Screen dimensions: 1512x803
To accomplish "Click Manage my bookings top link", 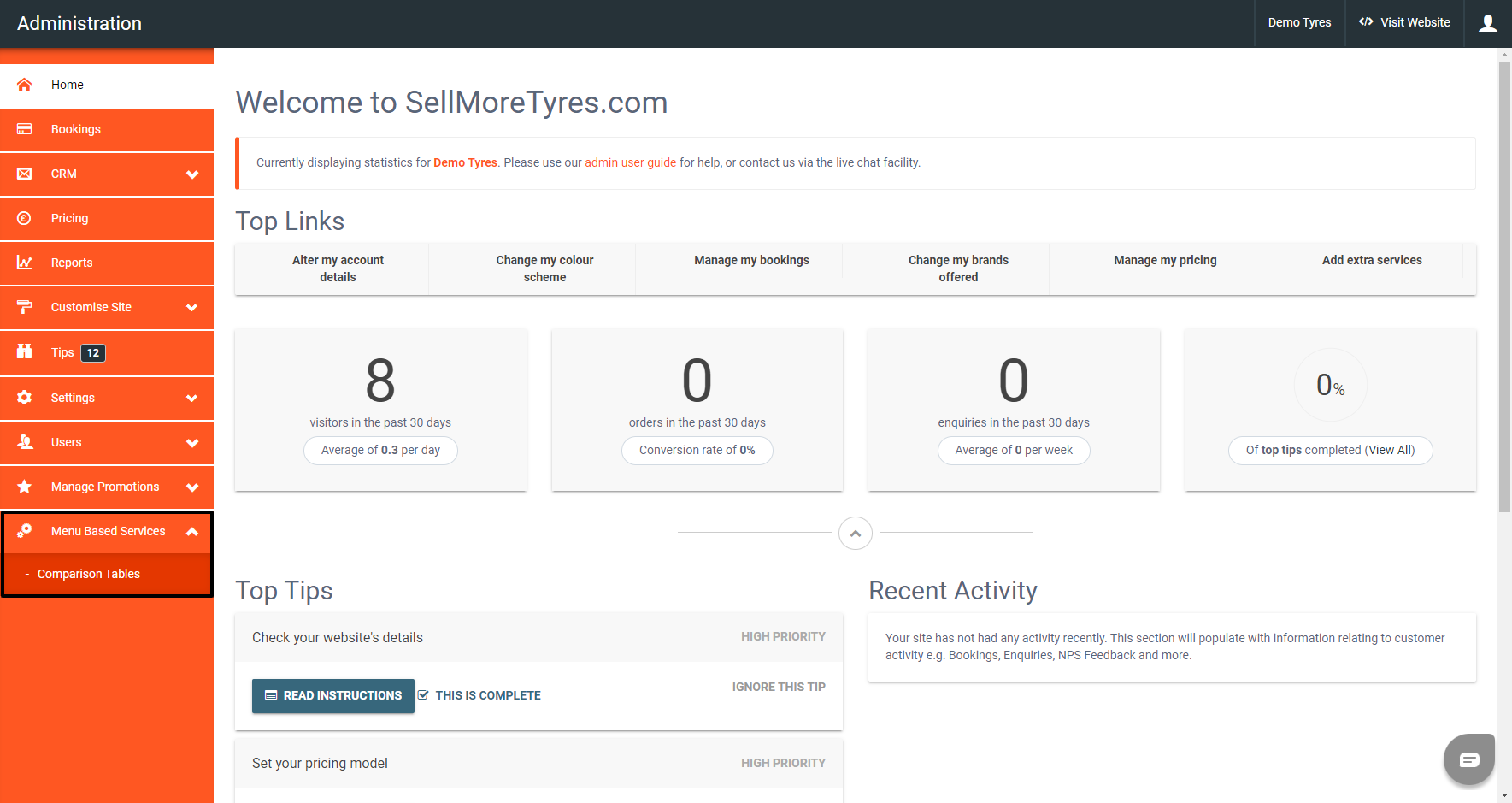I will coord(751,260).
